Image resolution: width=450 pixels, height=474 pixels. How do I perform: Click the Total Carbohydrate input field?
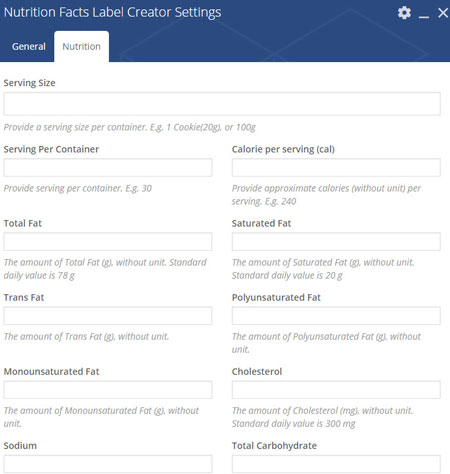point(336,464)
